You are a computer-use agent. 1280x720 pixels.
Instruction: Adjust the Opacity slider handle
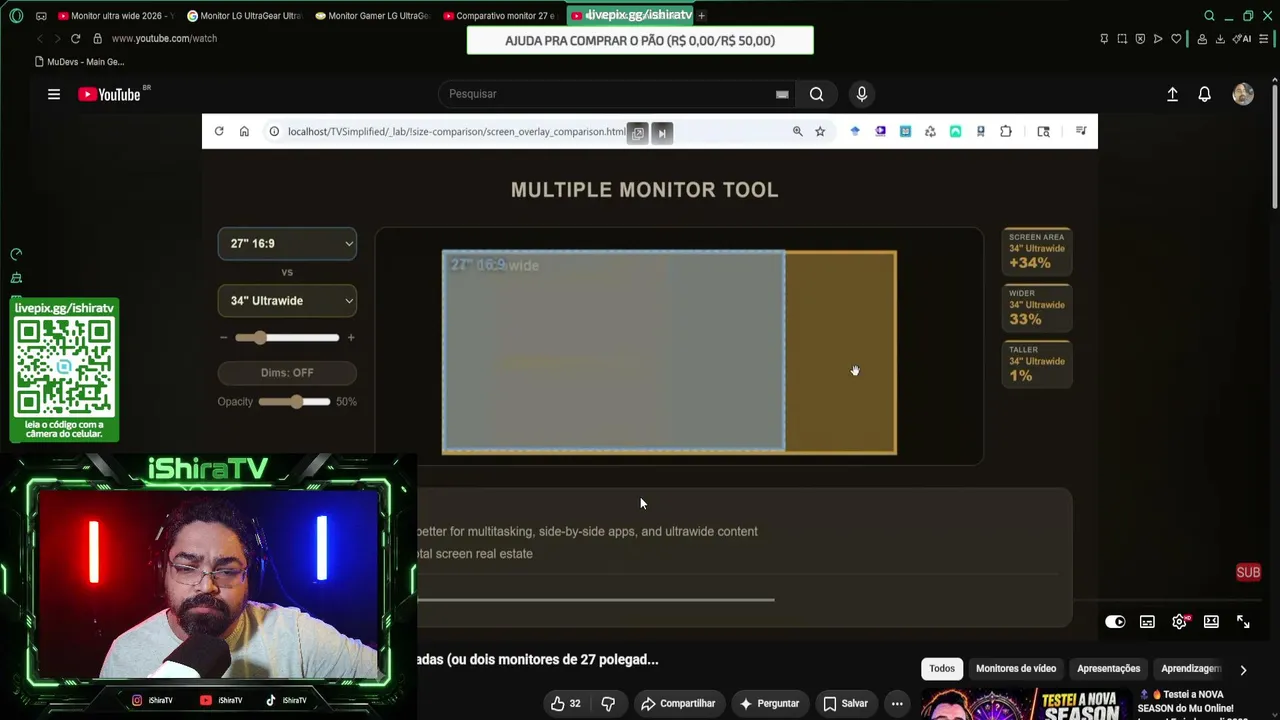(296, 402)
